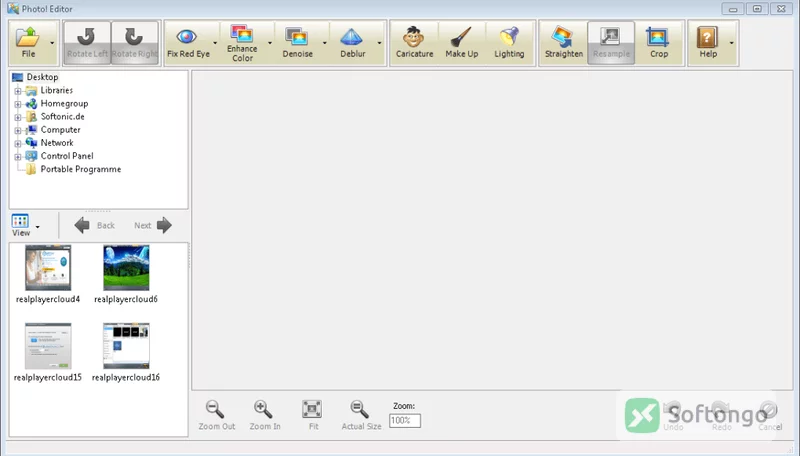Open the Help button
800x456 pixels.
708,43
